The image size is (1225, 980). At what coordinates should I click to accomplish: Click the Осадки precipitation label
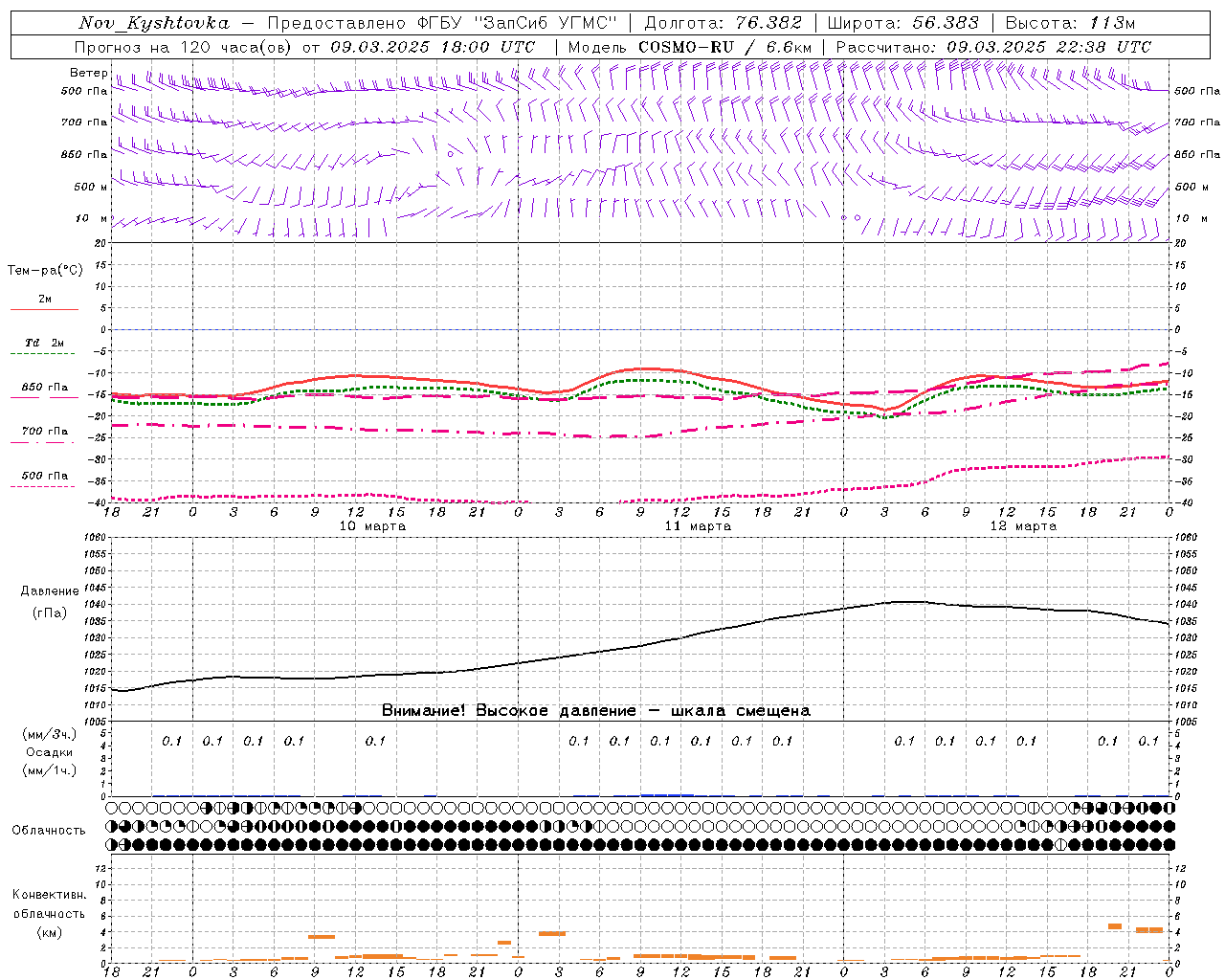click(50, 752)
